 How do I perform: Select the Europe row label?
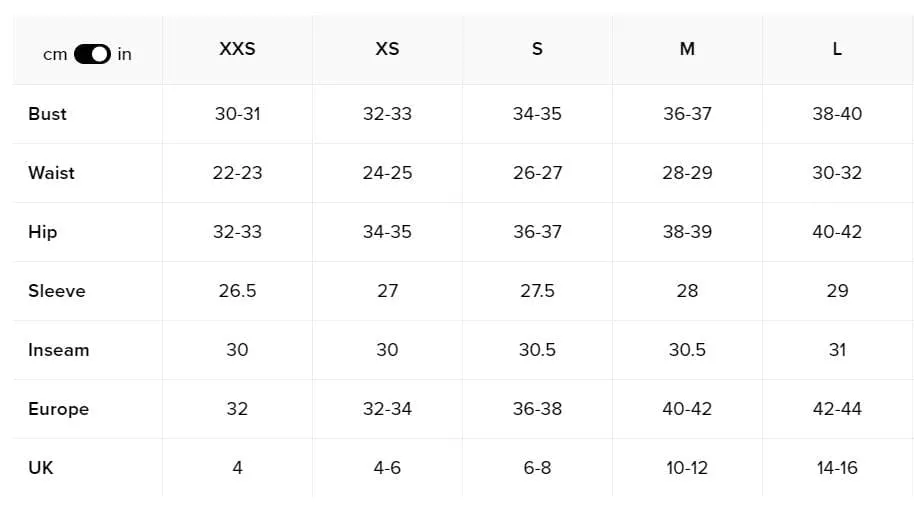tap(58, 409)
